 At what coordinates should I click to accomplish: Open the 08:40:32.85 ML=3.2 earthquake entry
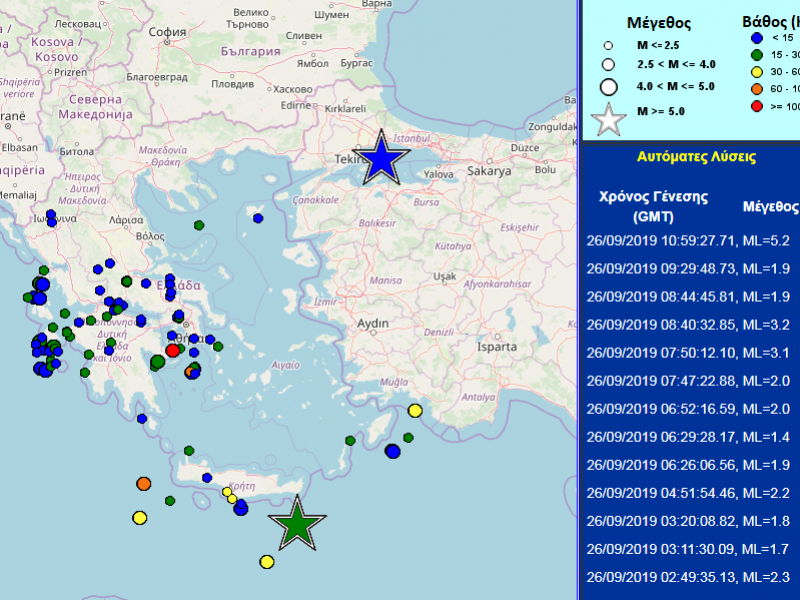(688, 324)
